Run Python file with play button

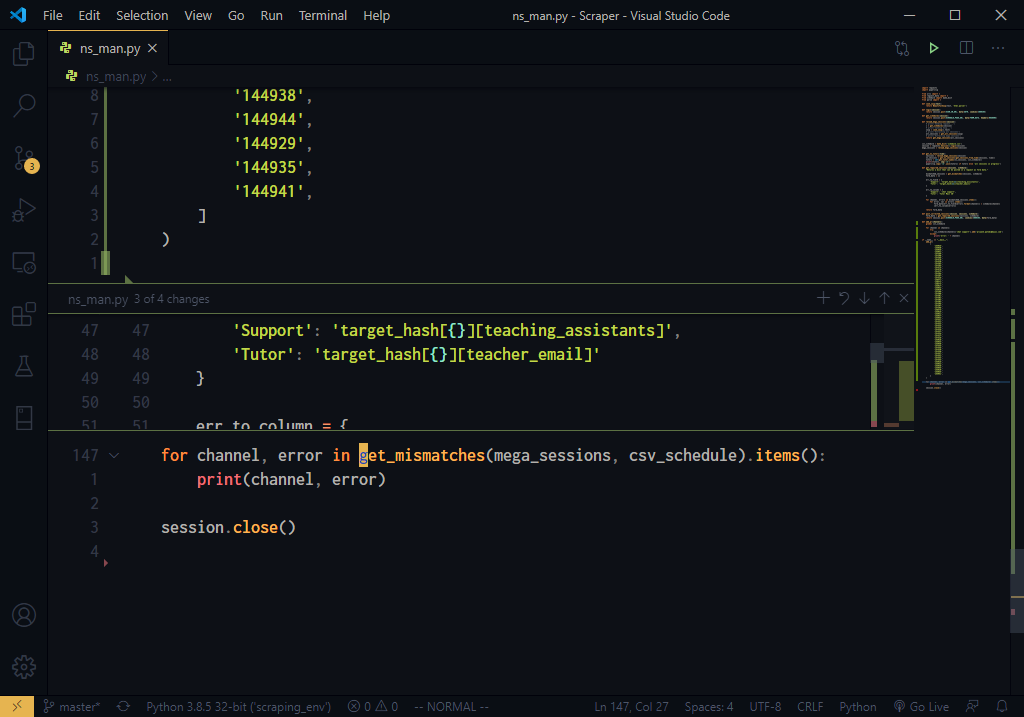[x=934, y=48]
